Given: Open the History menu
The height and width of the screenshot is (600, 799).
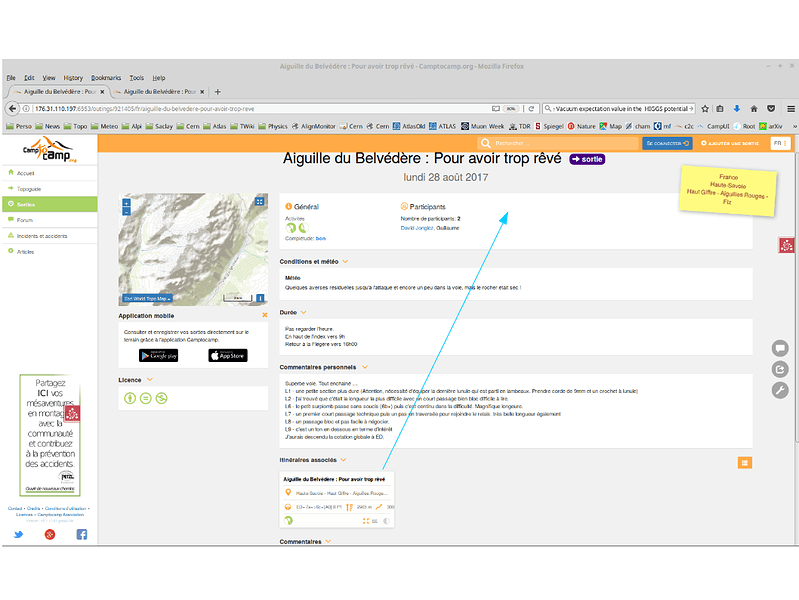Looking at the screenshot, I should [73, 78].
